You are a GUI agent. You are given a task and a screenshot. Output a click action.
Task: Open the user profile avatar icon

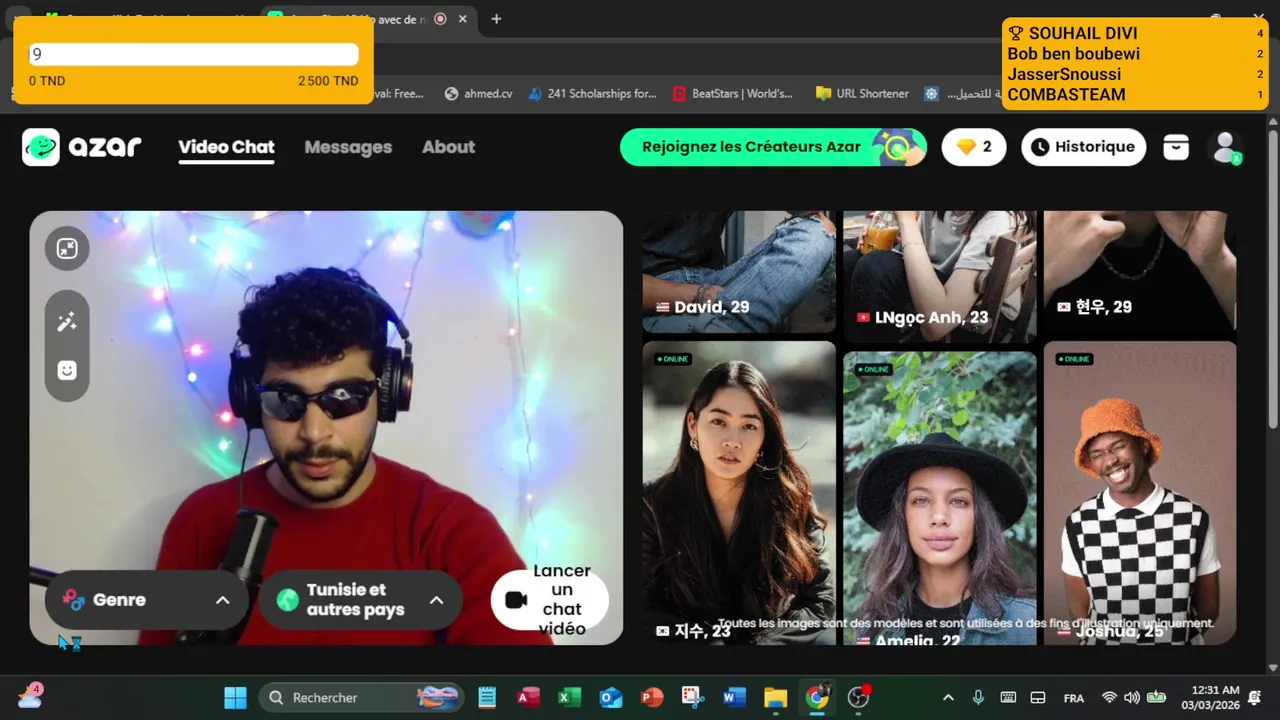1225,147
